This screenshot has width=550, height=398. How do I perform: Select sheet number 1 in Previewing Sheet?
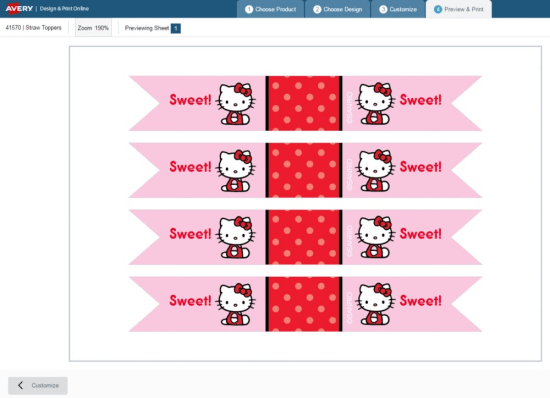click(x=176, y=28)
